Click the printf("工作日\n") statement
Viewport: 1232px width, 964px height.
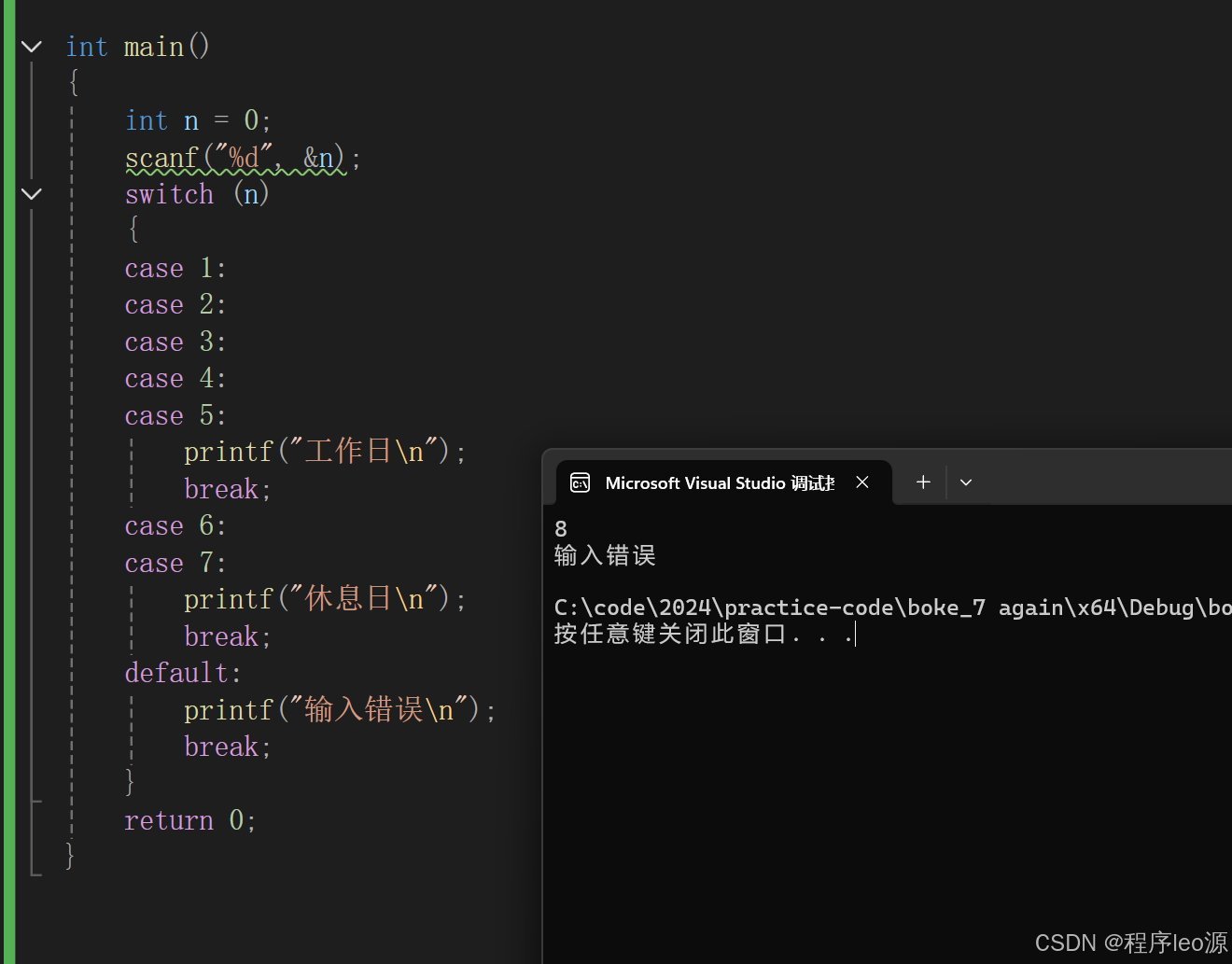pos(325,452)
